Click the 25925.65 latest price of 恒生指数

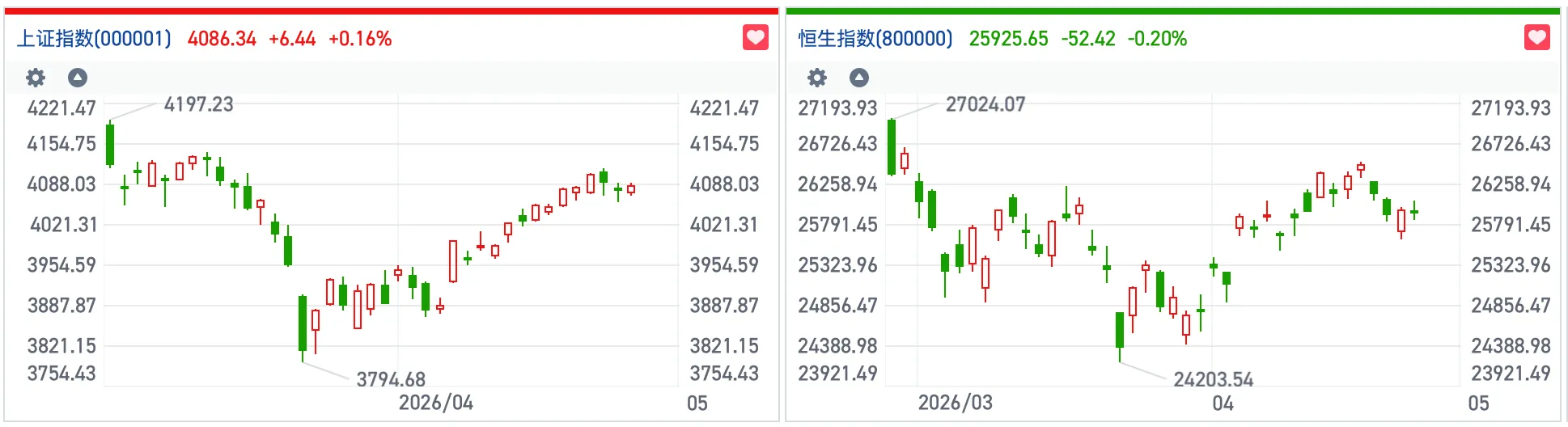click(x=1008, y=39)
